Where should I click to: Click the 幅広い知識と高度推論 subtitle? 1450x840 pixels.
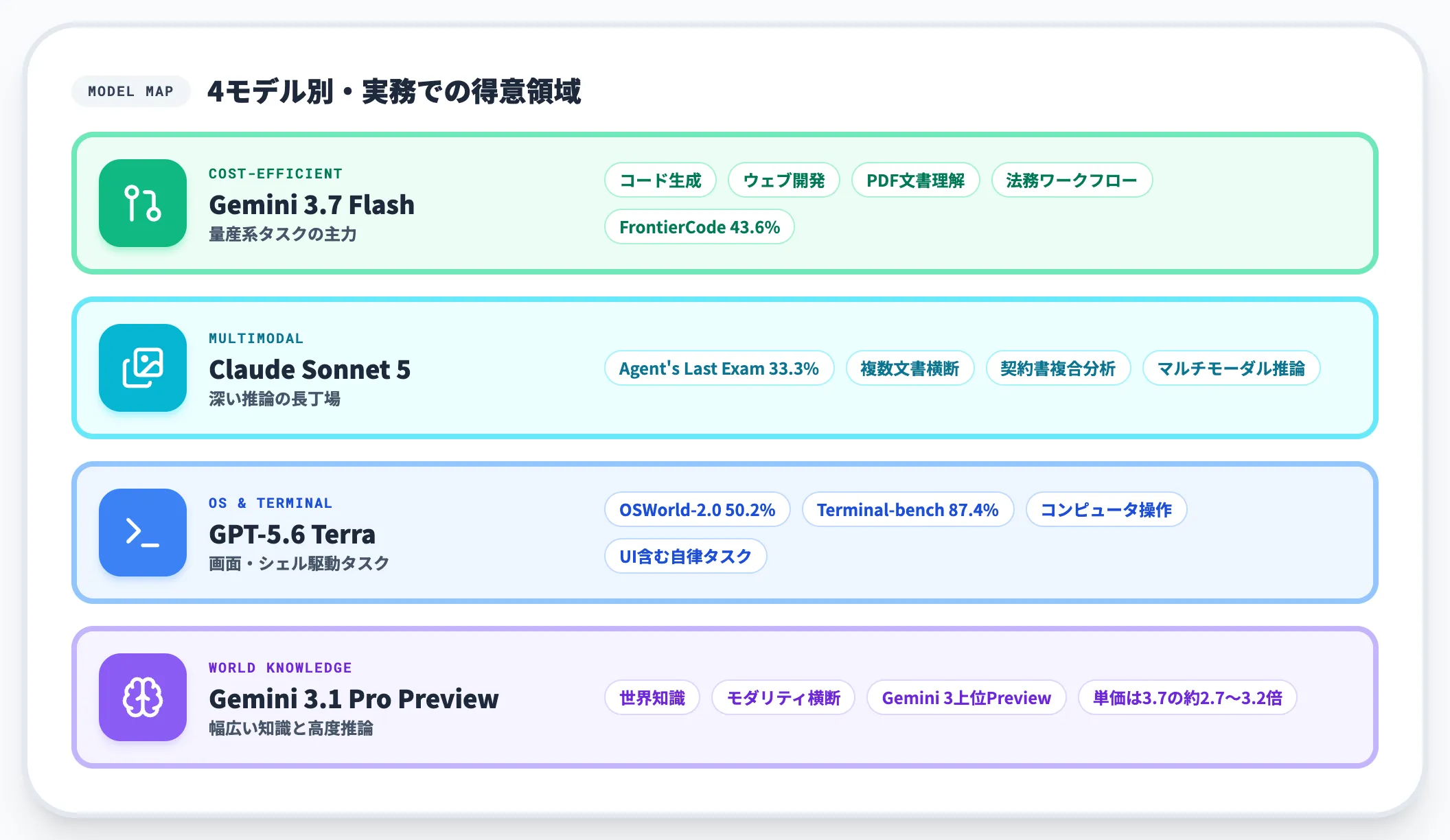tap(291, 728)
